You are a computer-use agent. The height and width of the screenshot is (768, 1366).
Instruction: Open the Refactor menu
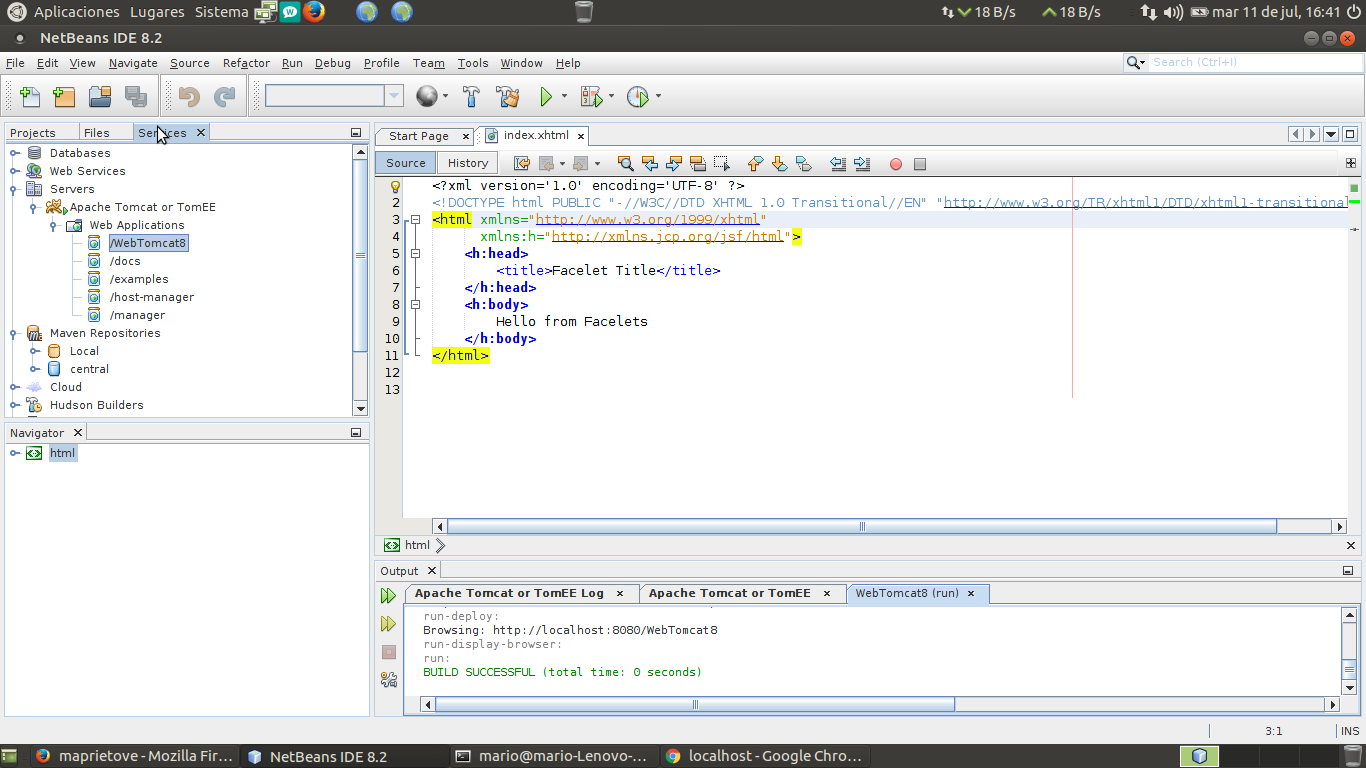pyautogui.click(x=246, y=63)
